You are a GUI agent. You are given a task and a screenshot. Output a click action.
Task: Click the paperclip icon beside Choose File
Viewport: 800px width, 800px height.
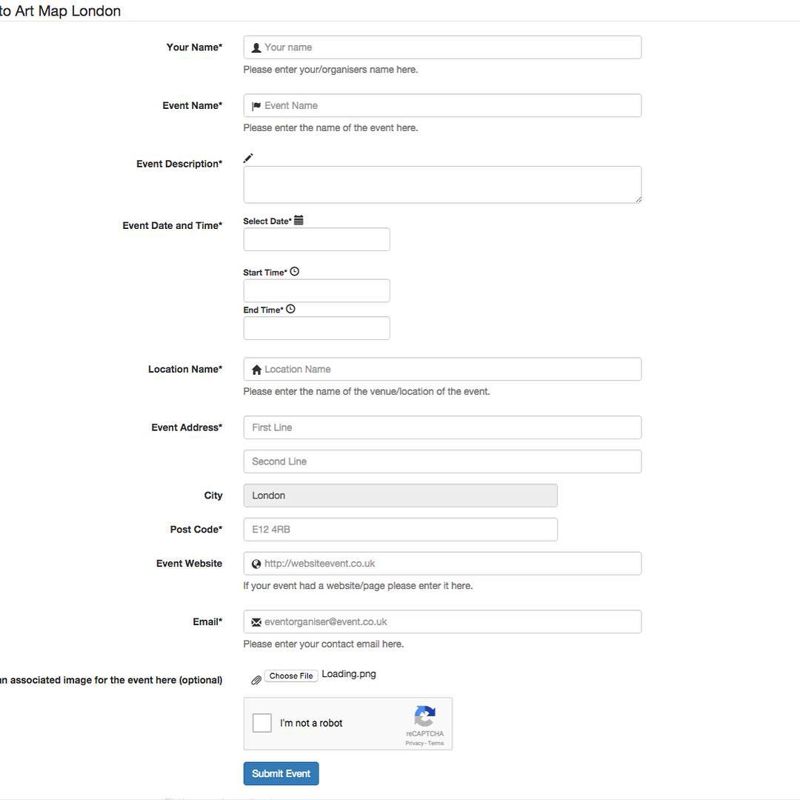256,679
